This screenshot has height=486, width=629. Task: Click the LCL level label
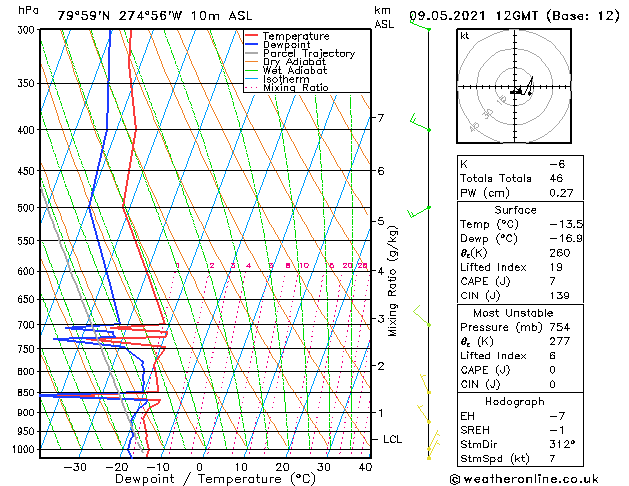coord(392,439)
